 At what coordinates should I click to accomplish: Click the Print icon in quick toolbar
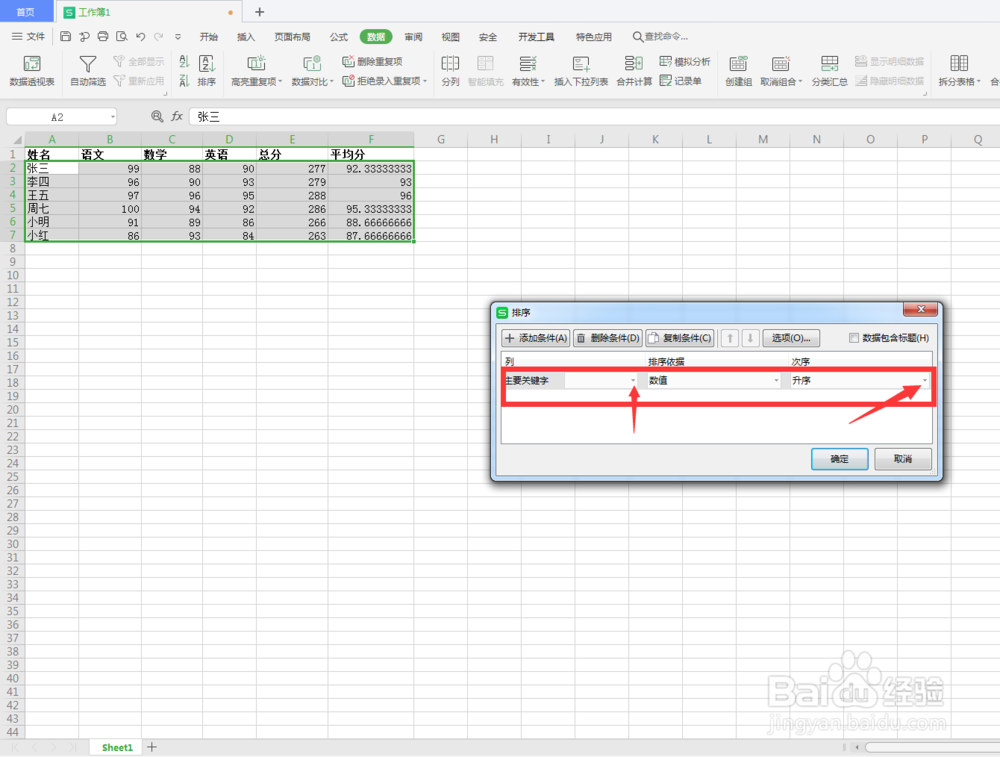pos(103,36)
